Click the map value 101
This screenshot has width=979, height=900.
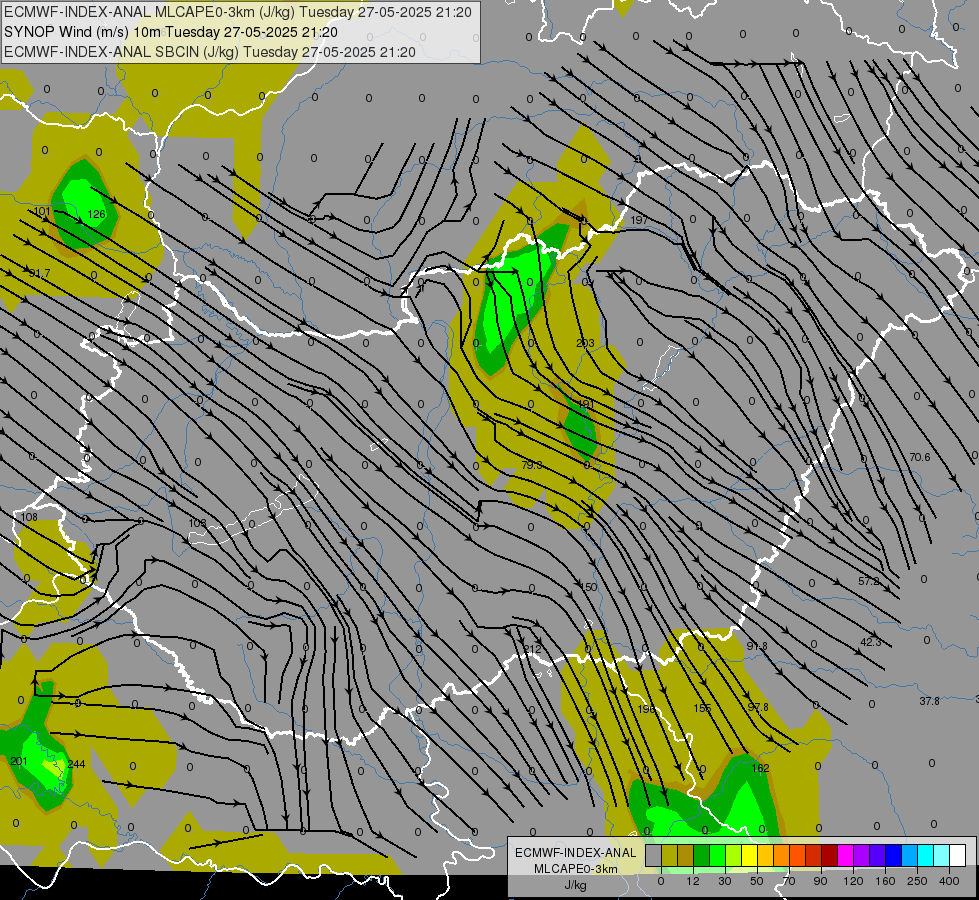[x=42, y=211]
